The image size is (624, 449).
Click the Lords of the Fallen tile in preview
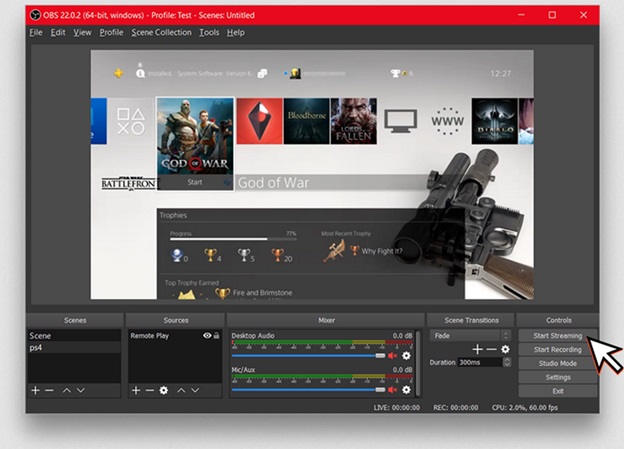pyautogui.click(x=354, y=121)
